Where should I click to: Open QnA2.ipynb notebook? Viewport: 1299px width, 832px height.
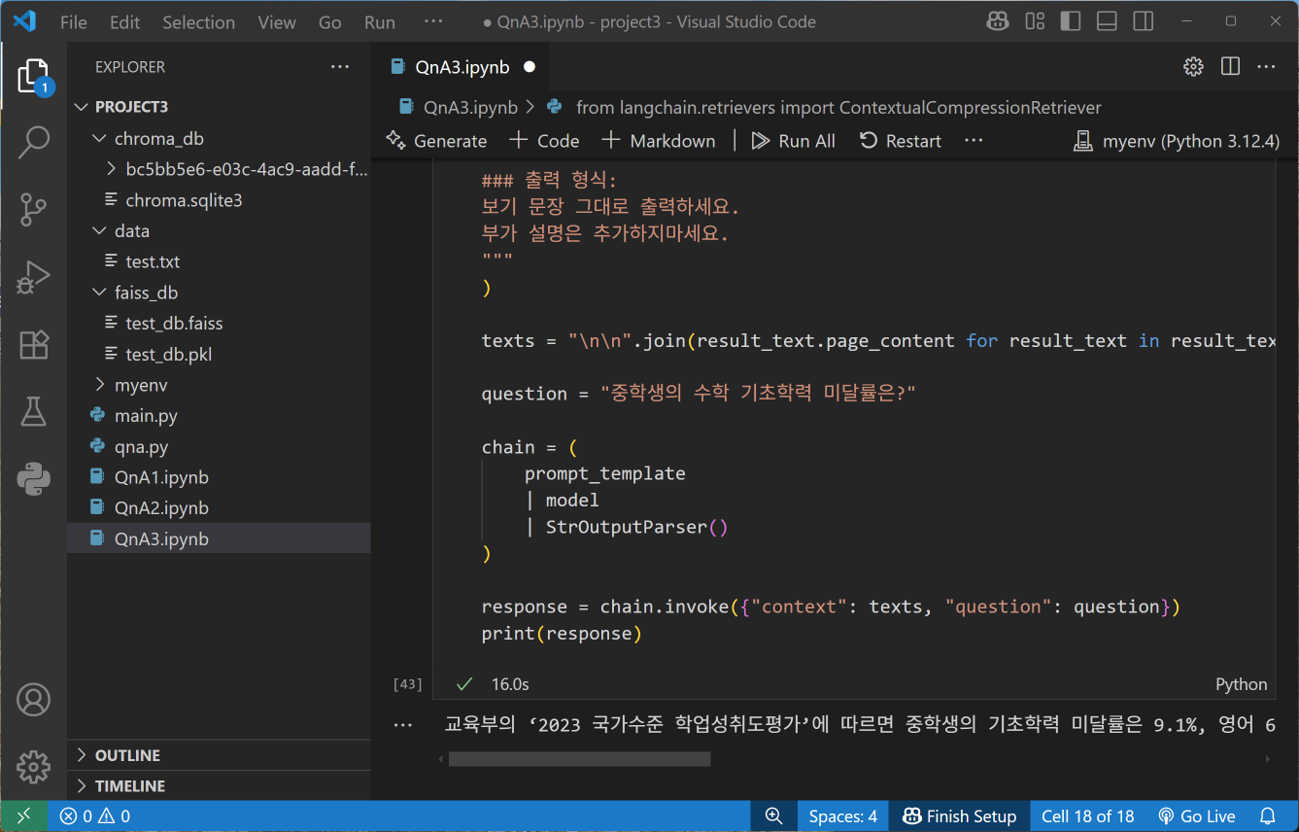click(x=219, y=508)
